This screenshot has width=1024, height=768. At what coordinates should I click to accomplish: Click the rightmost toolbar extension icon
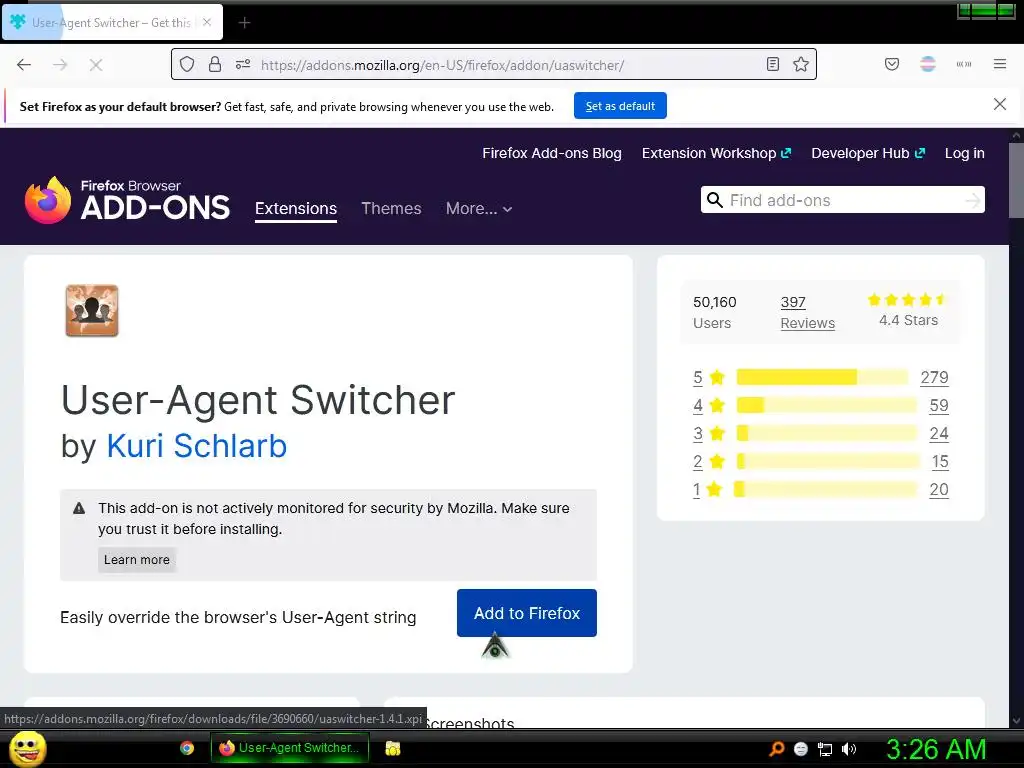pos(964,64)
